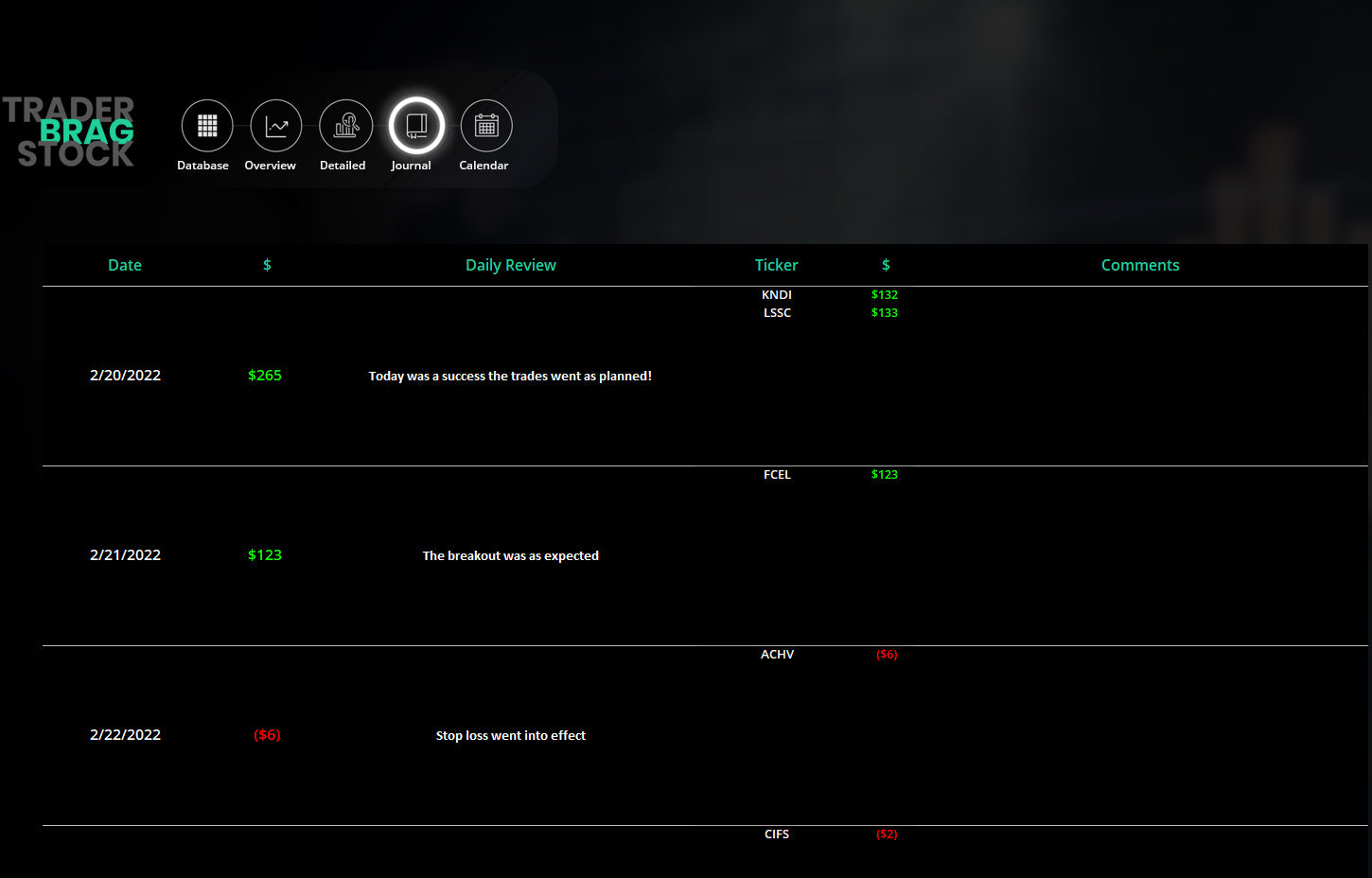Open the Database grid icon
This screenshot has width=1372, height=878.
207,126
